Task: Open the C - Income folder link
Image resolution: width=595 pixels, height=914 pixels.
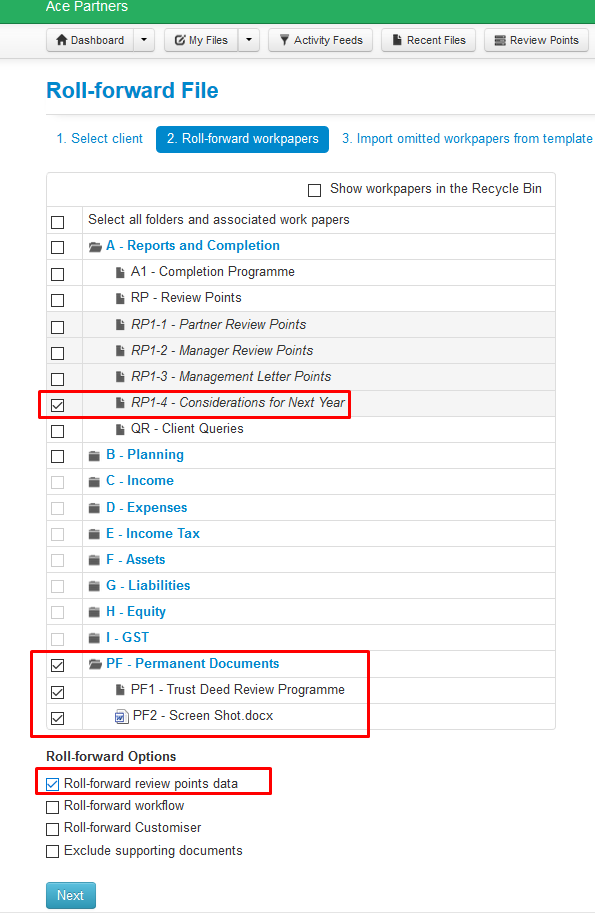Action: tap(140, 481)
